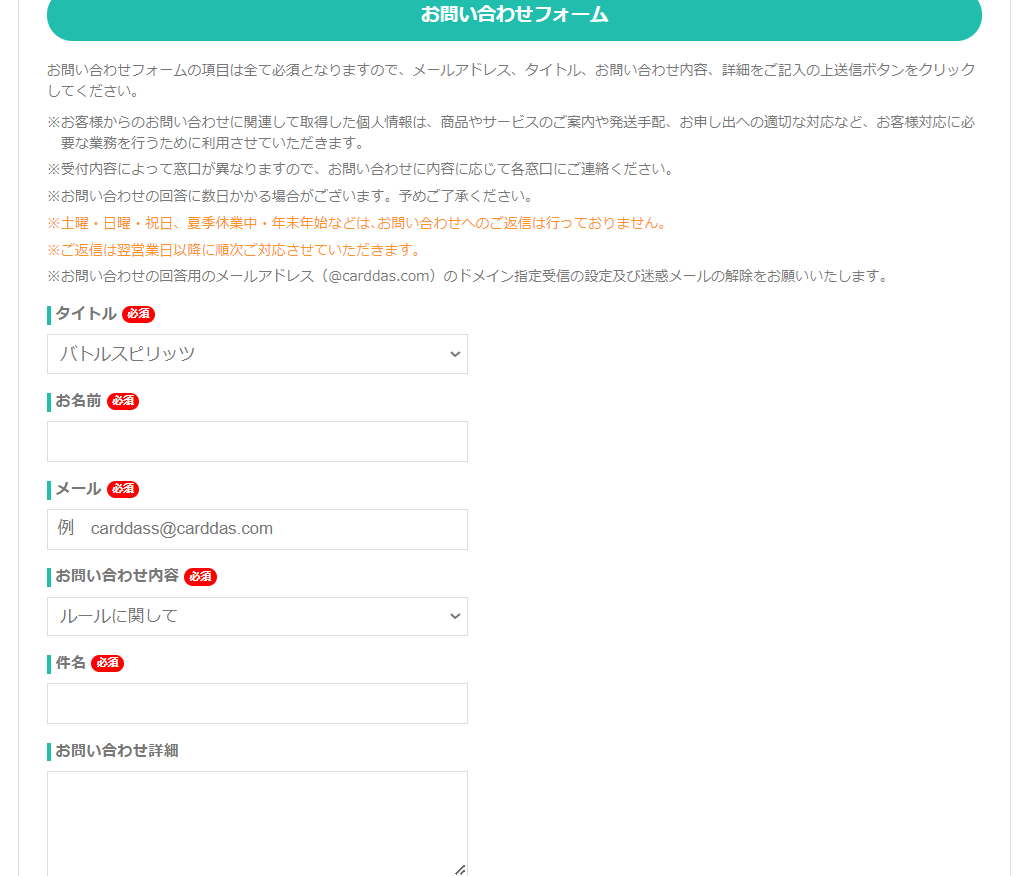This screenshot has width=1031, height=876.
Task: Click the @carddas.com domain notice text
Action: (x=468, y=276)
